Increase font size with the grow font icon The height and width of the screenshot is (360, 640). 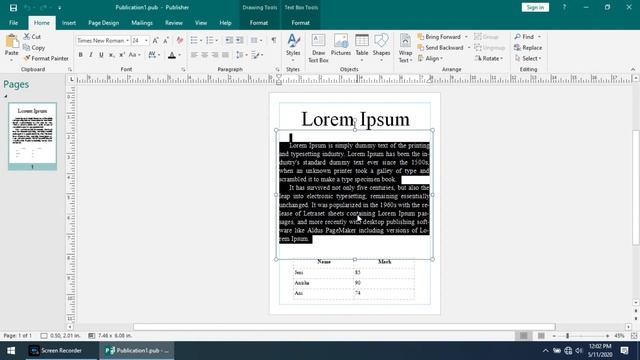155,40
